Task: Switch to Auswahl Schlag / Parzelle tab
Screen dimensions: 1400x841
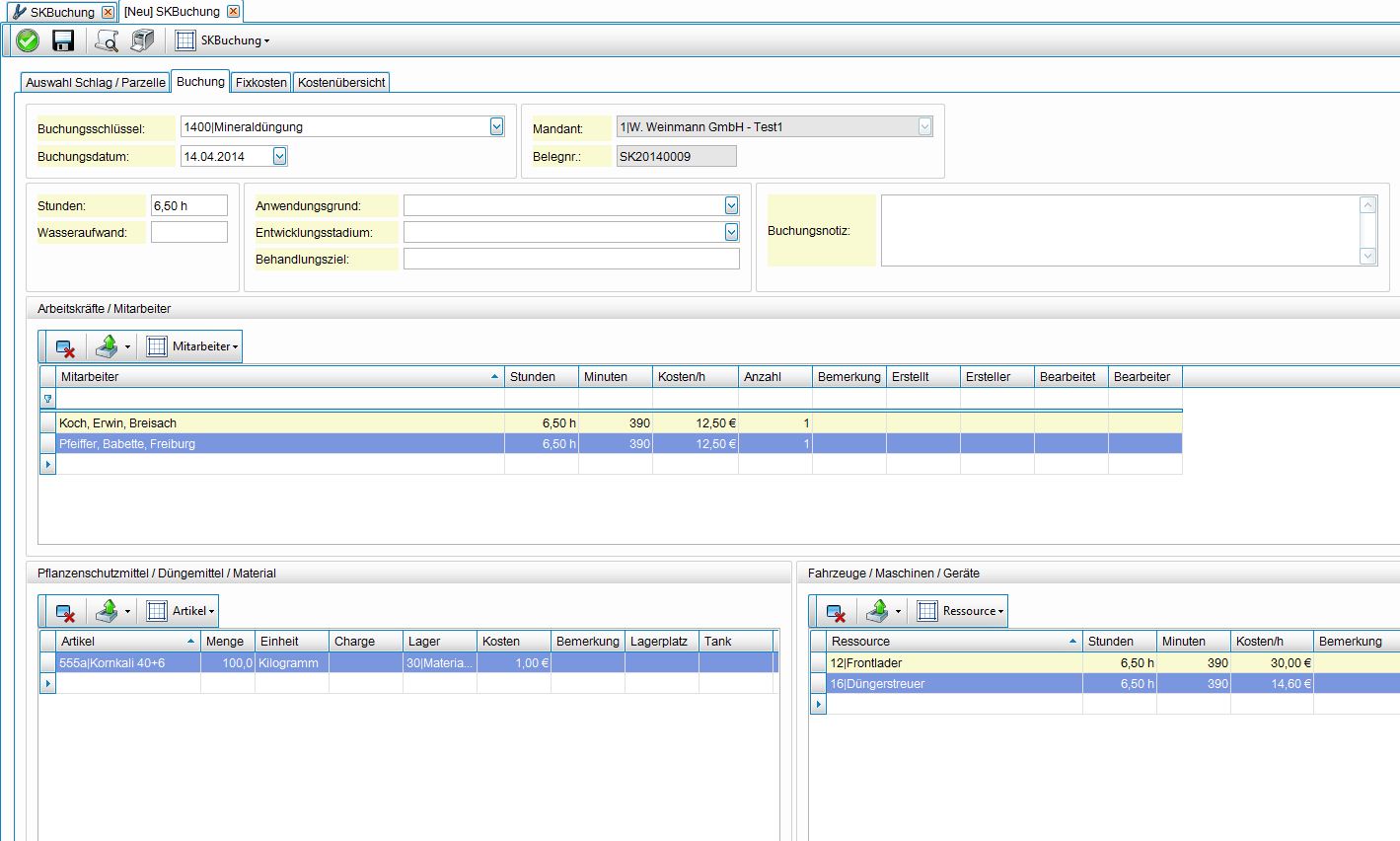Action: pos(96,83)
